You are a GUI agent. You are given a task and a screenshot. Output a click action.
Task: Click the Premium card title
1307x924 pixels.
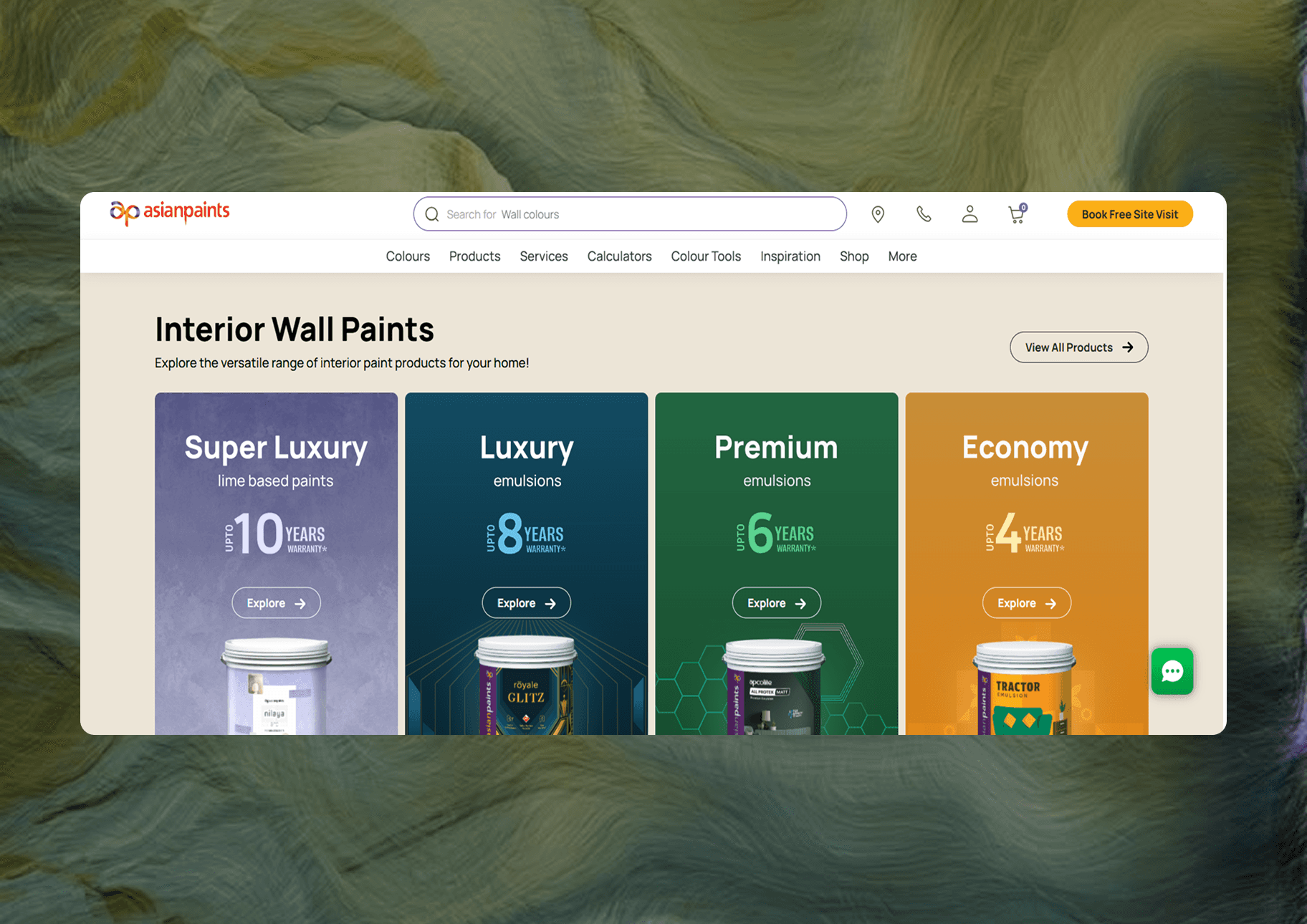pyautogui.click(x=776, y=447)
